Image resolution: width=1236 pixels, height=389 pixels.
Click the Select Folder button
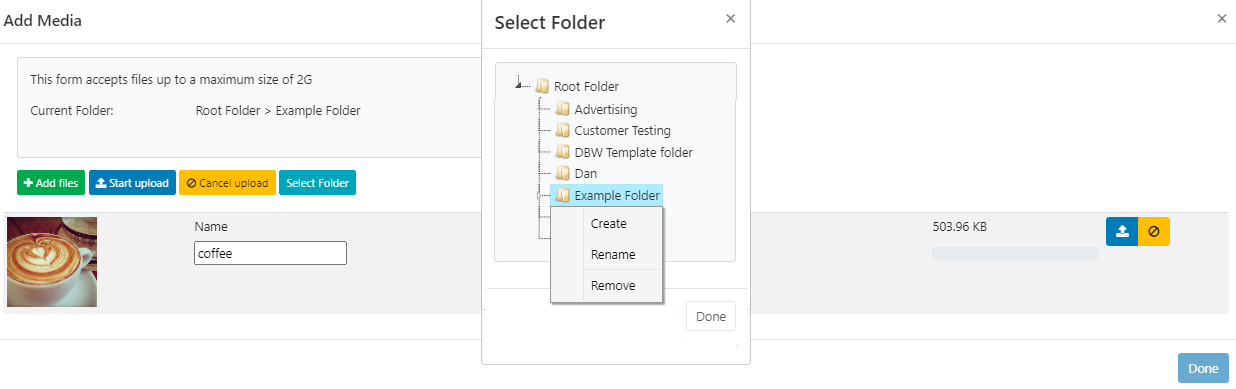pos(317,183)
